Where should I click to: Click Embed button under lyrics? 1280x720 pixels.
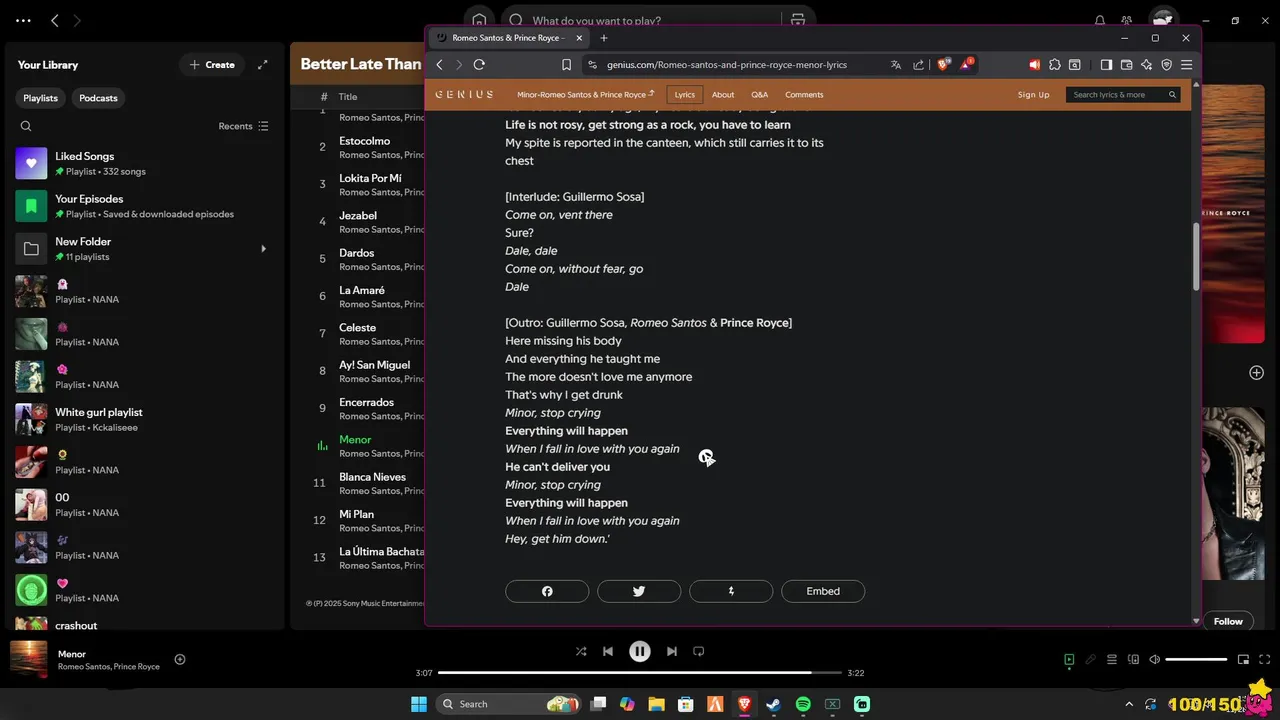(x=823, y=591)
